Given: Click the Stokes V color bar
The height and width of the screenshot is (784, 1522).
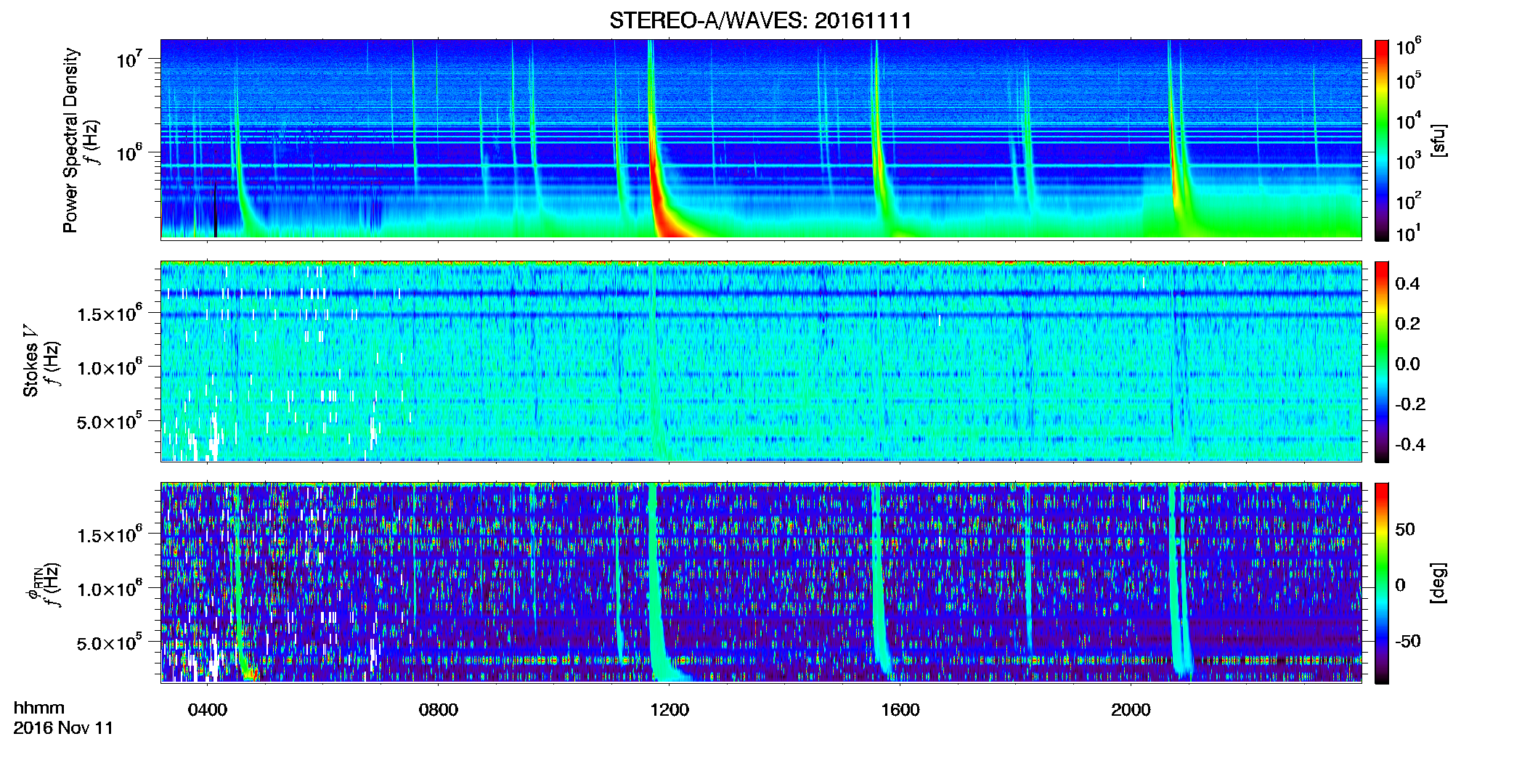Looking at the screenshot, I should 1382,362.
